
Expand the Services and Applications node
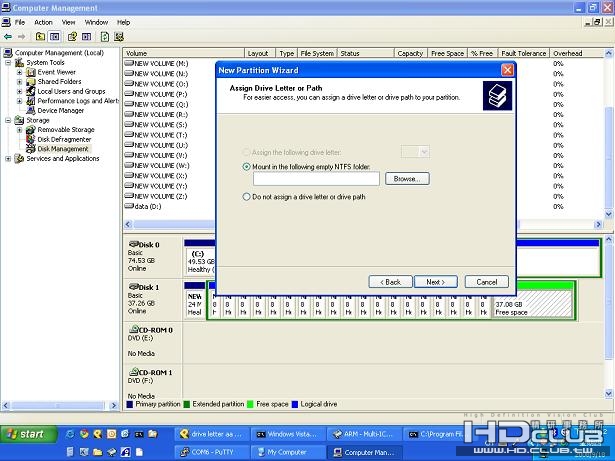click(x=8, y=159)
